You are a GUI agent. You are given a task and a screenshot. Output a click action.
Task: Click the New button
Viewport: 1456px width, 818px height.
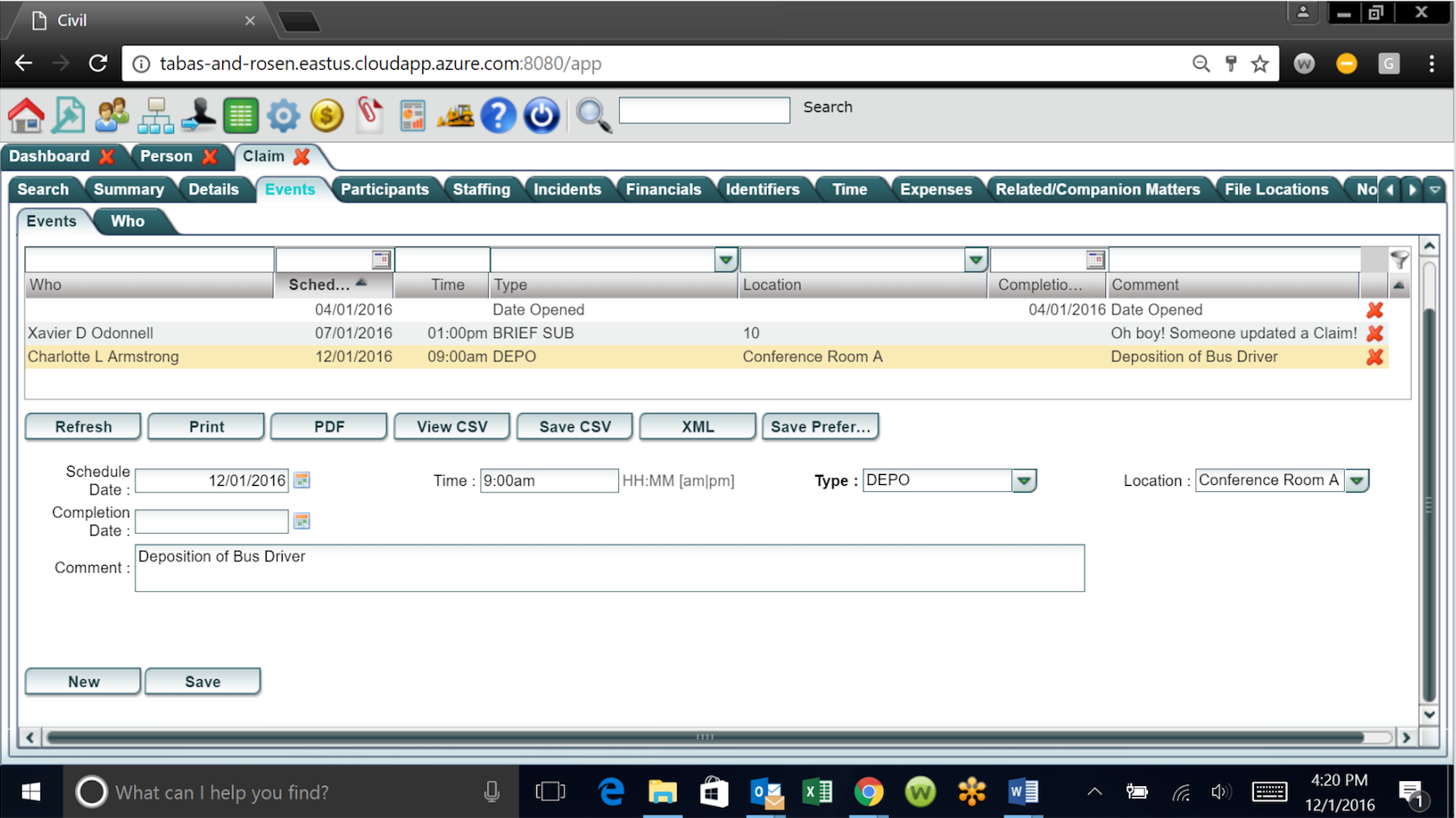tap(82, 681)
